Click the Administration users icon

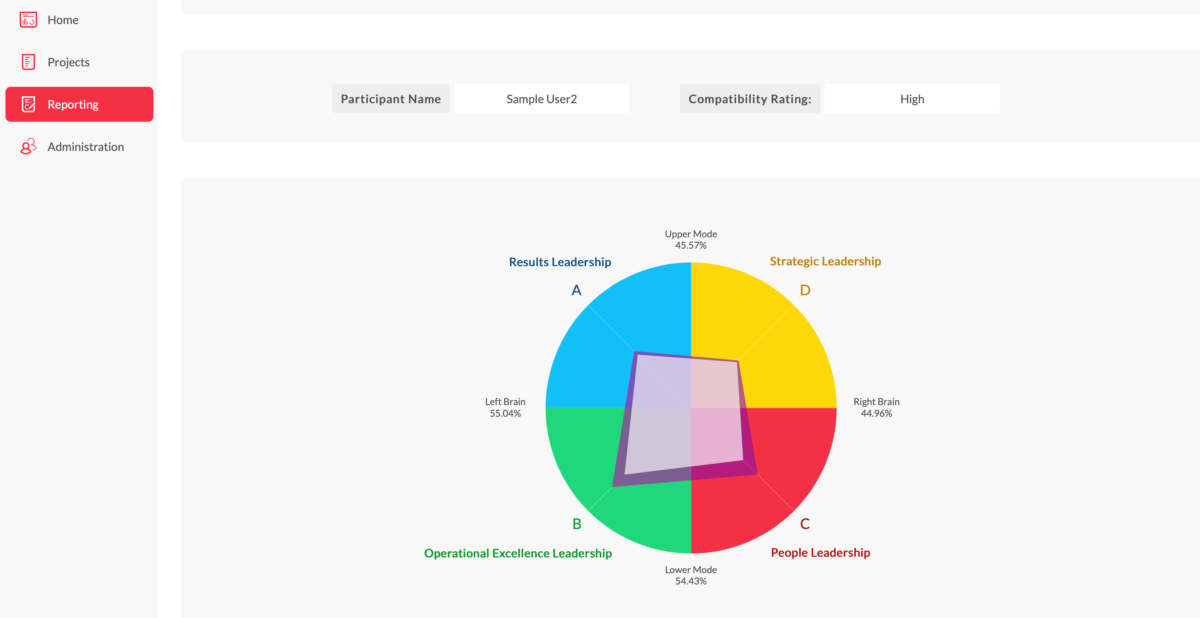28,147
